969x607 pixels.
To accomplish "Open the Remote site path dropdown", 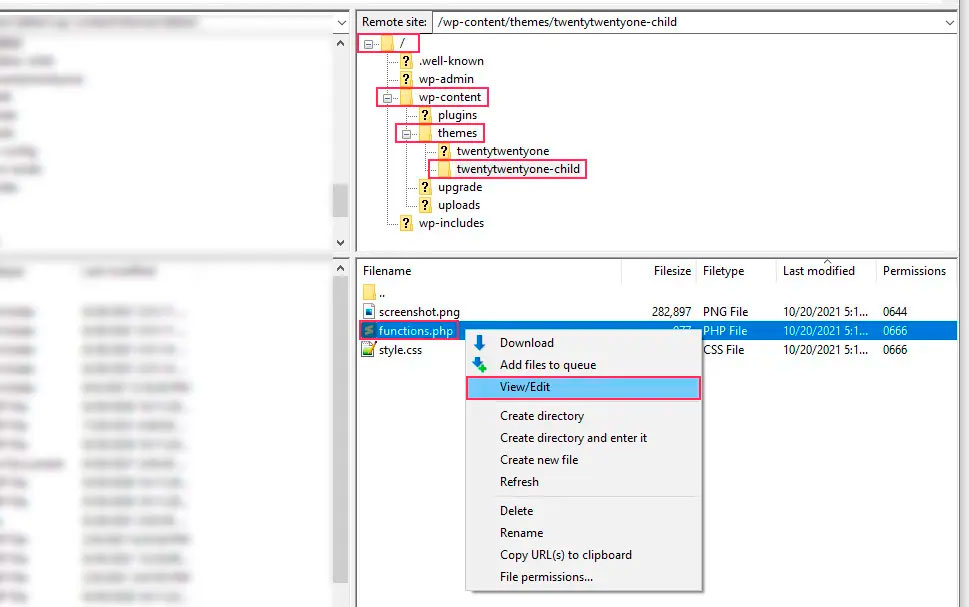I will 949,22.
